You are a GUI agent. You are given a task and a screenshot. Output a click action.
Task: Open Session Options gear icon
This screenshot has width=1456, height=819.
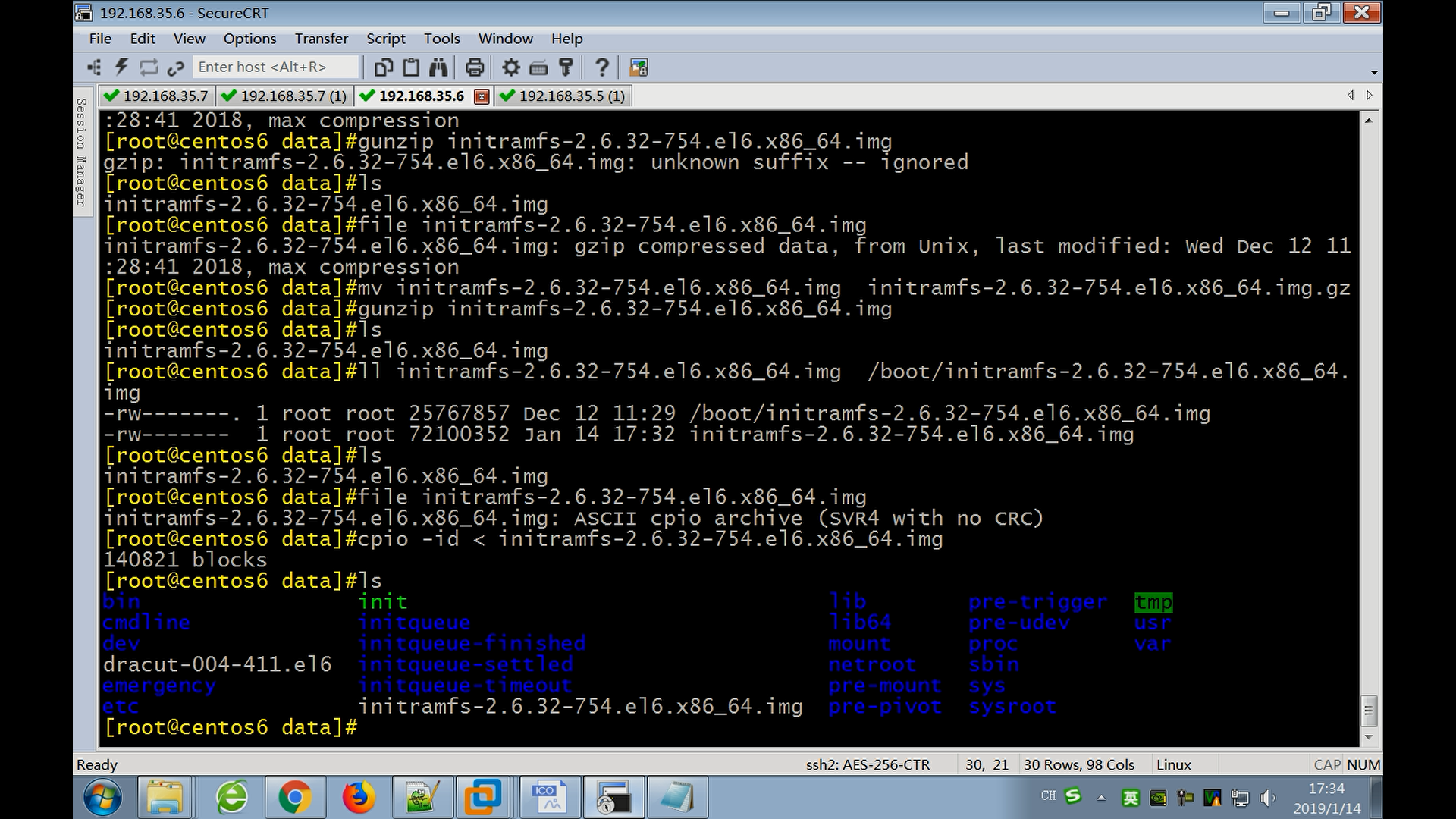[x=511, y=67]
